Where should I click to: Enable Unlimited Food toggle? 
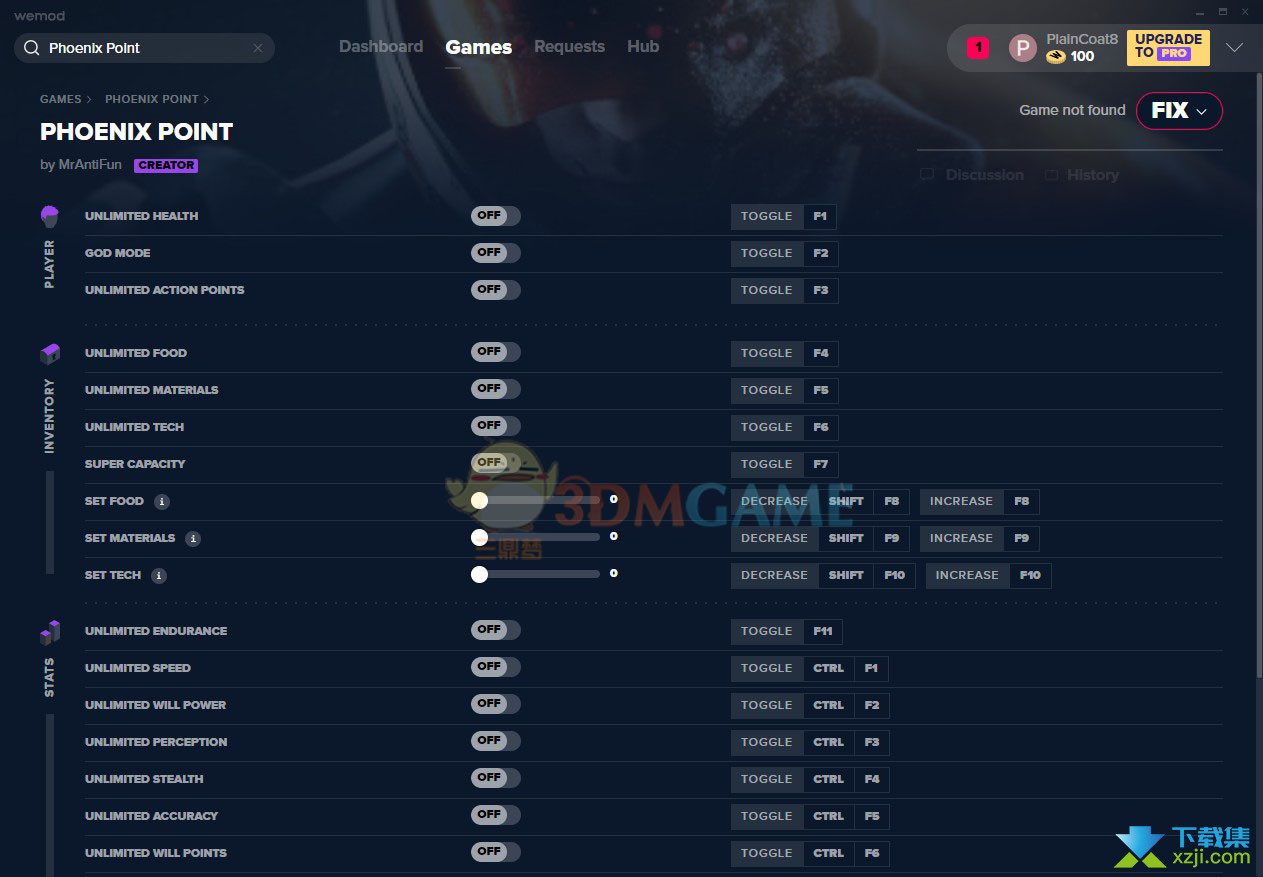coord(496,352)
